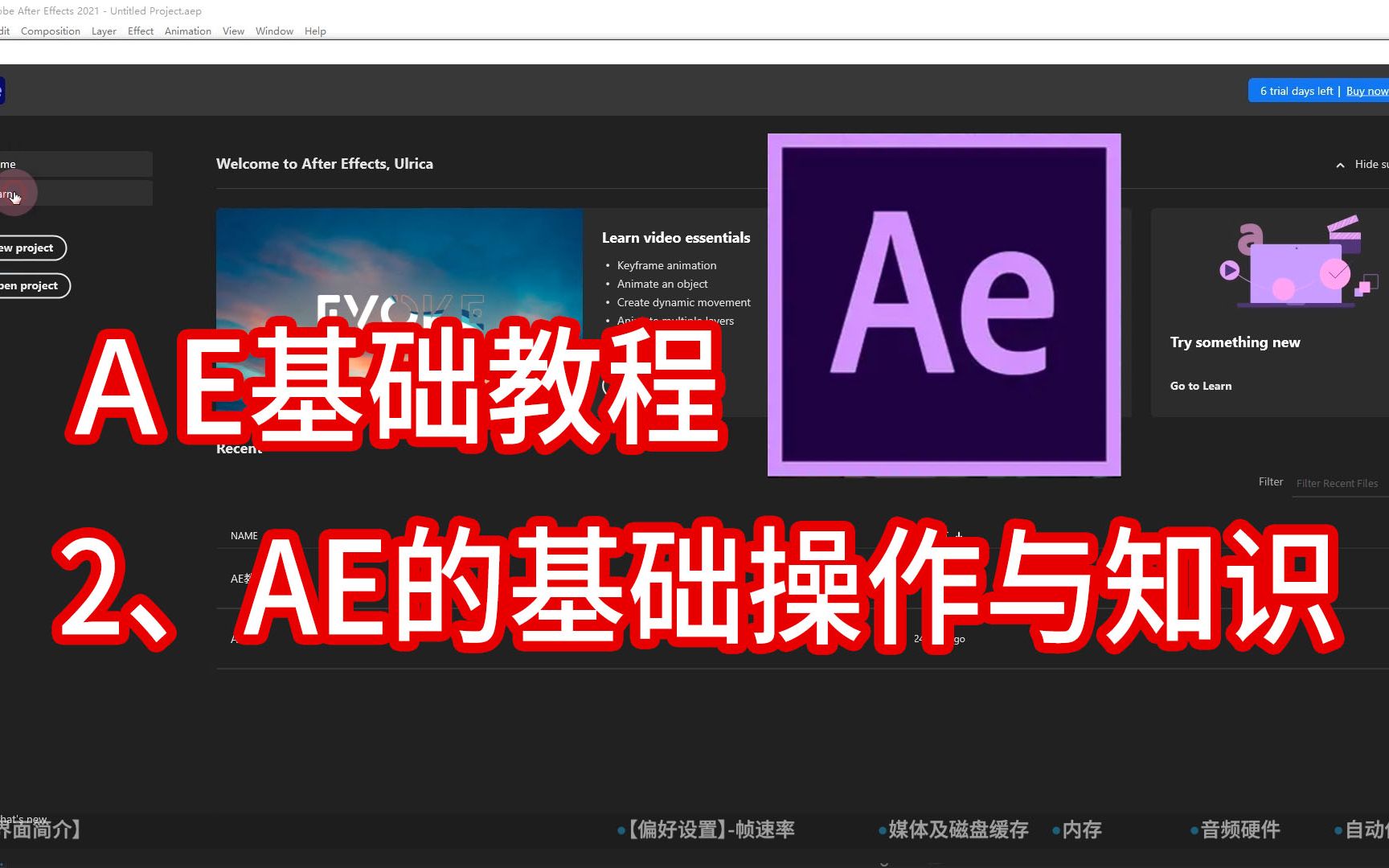Open the Animation menu

pyautogui.click(x=186, y=31)
